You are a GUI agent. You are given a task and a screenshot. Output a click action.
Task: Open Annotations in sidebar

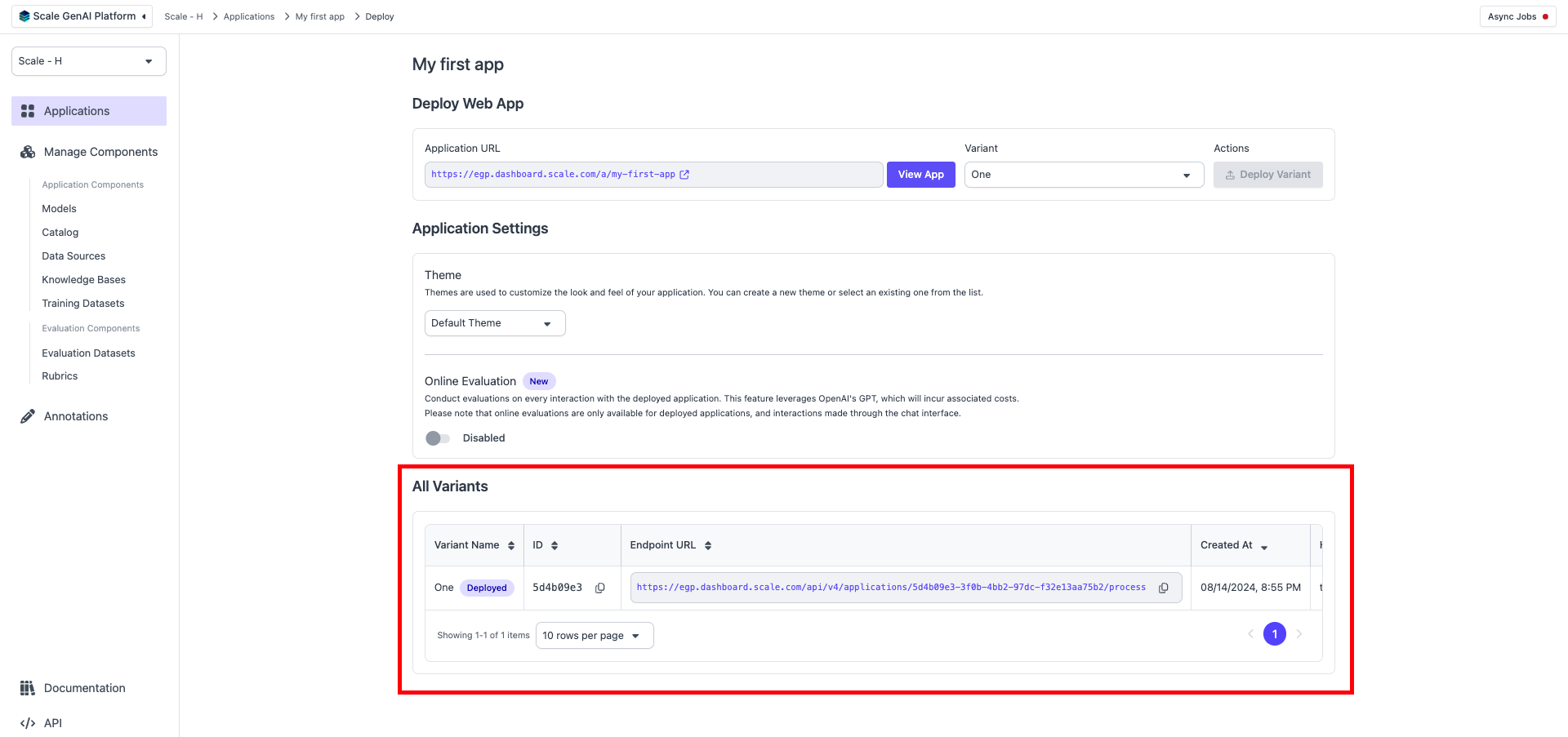coord(89,416)
